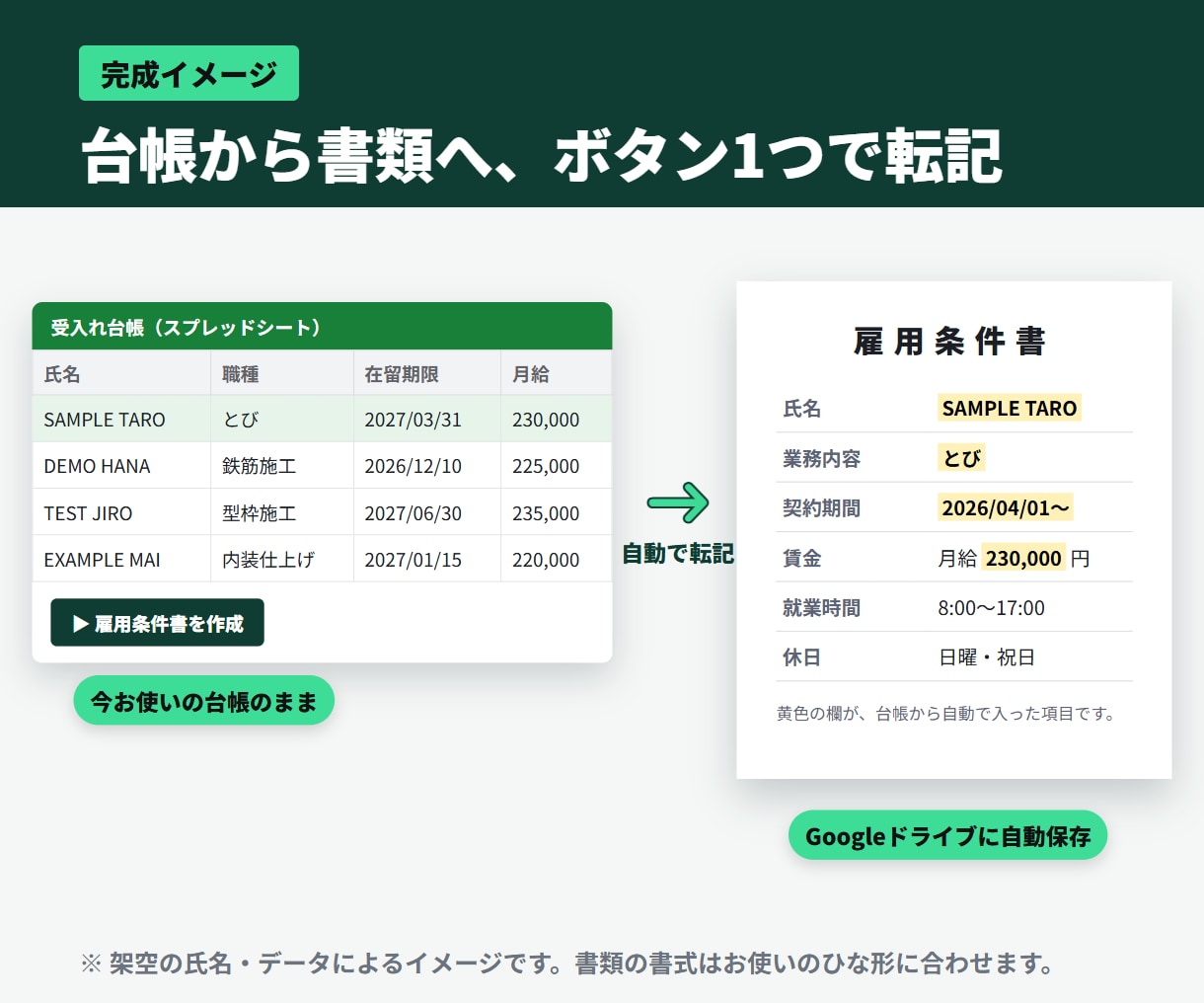1204x1003 pixels.
Task: Click the 型枠施工 cell
Action: click(281, 512)
